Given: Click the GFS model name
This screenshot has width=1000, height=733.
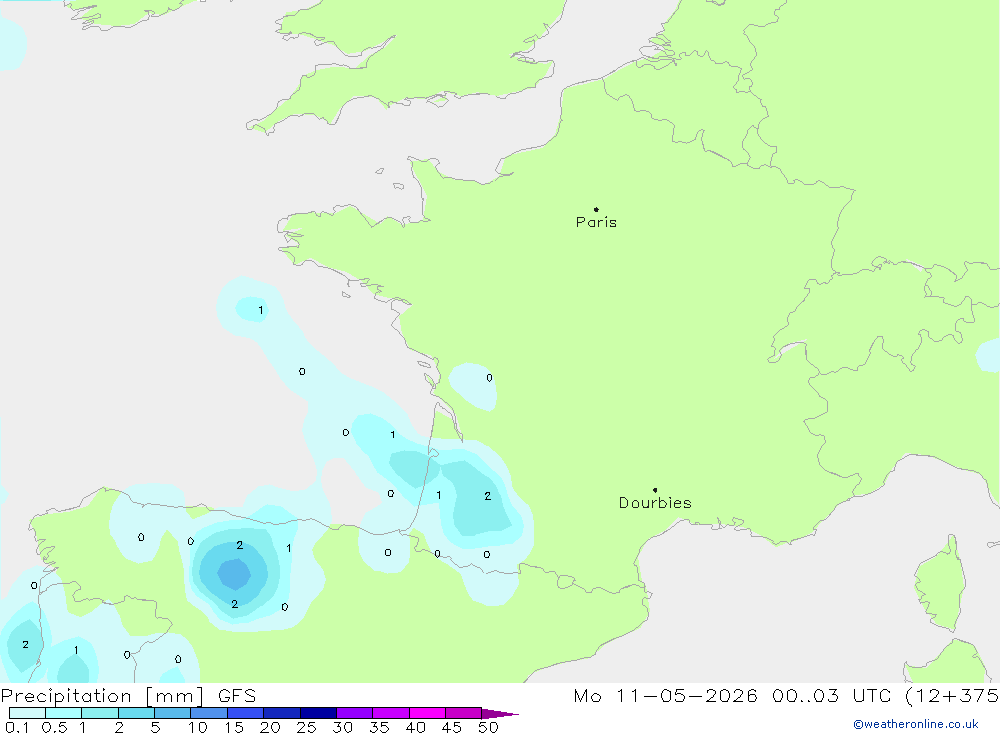Looking at the screenshot, I should tap(237, 696).
